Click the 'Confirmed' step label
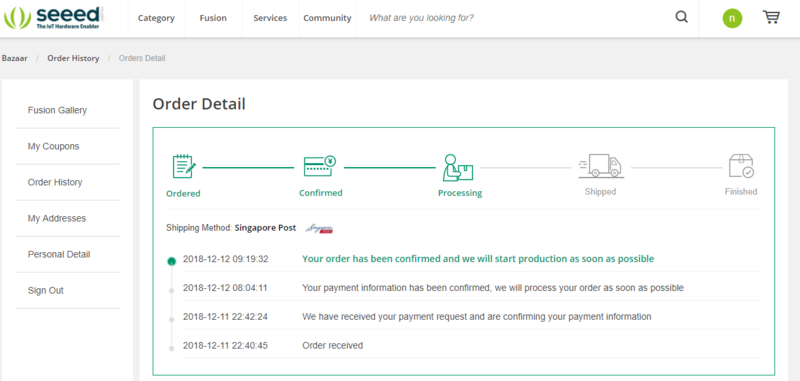Screen dimensions: 800x381 pyautogui.click(x=320, y=193)
